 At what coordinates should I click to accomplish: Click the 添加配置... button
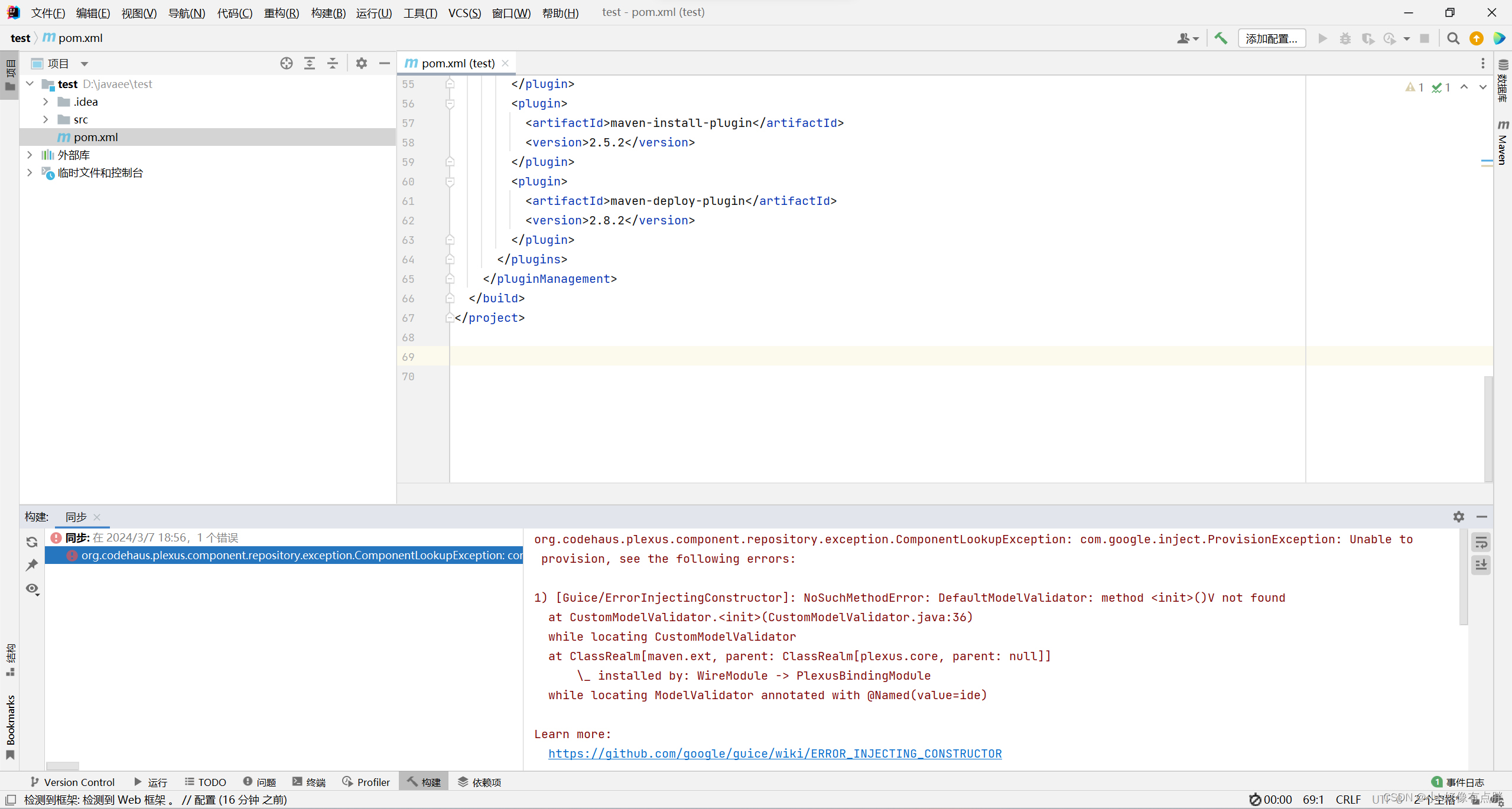click(x=1271, y=38)
